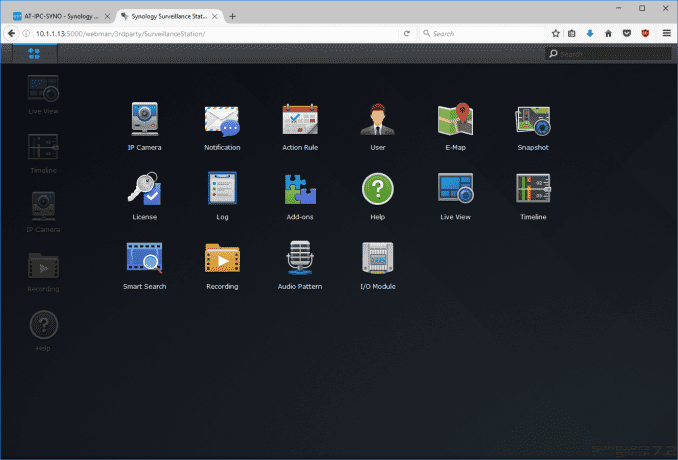Reload the page with the refresh button
Screen dimensions: 678x460
coord(408,33)
